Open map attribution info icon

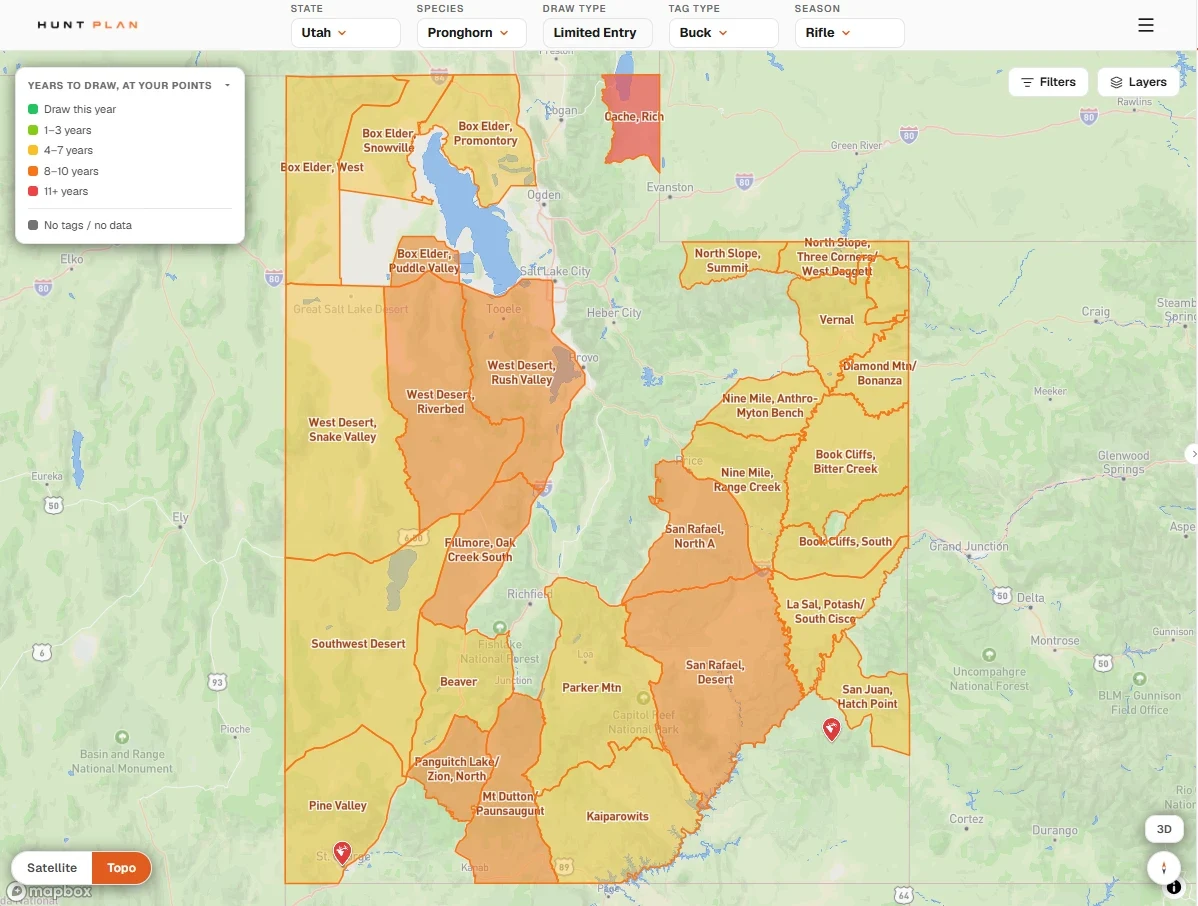pos(1174,888)
